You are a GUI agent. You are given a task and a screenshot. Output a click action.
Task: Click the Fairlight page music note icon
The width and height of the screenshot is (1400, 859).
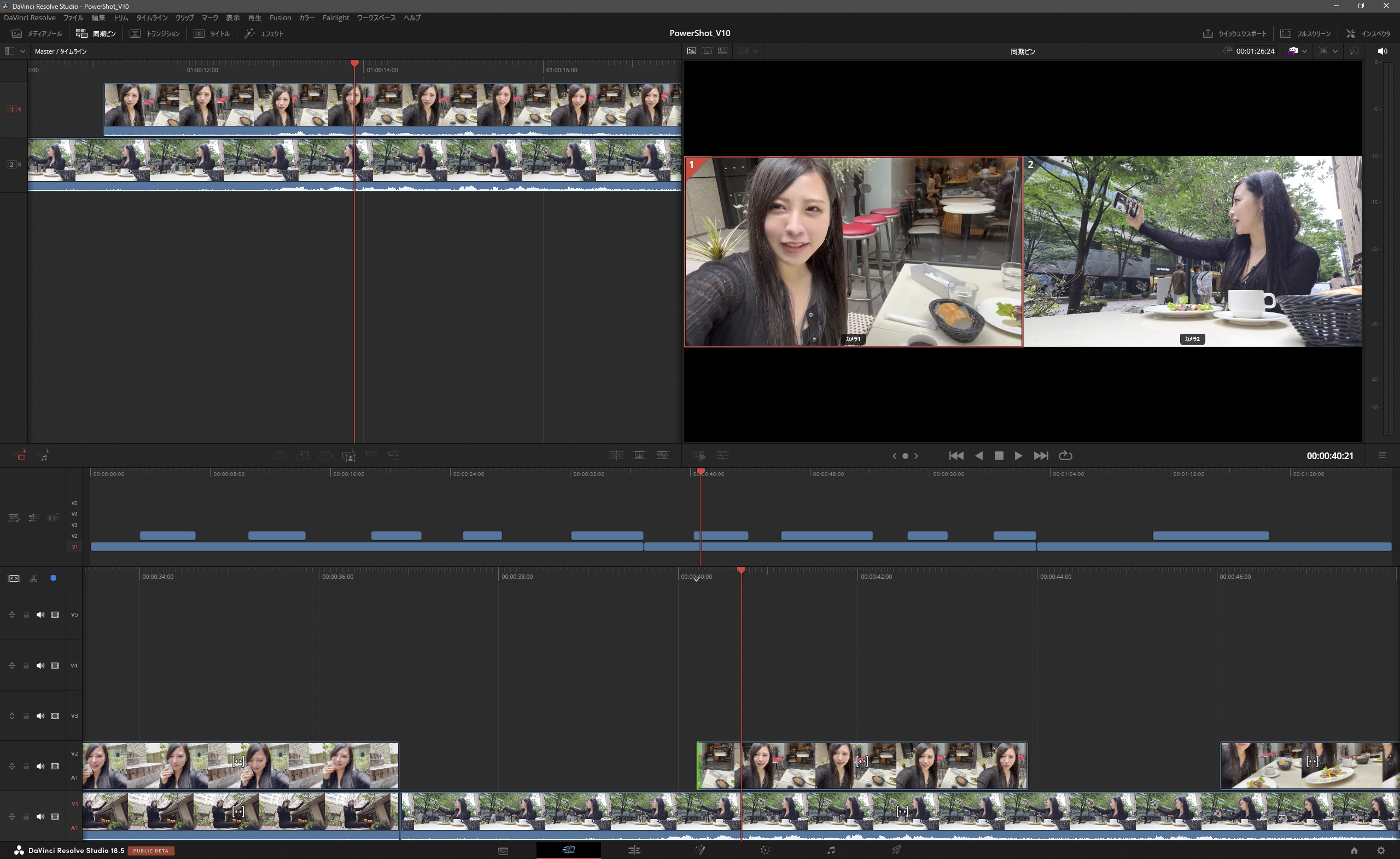tap(831, 850)
